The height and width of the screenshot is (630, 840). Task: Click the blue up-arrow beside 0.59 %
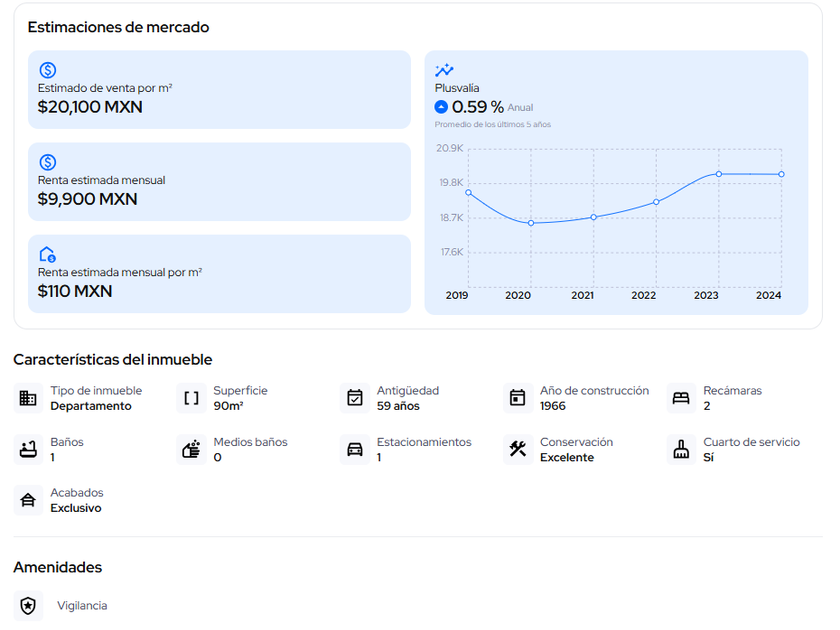click(x=441, y=107)
